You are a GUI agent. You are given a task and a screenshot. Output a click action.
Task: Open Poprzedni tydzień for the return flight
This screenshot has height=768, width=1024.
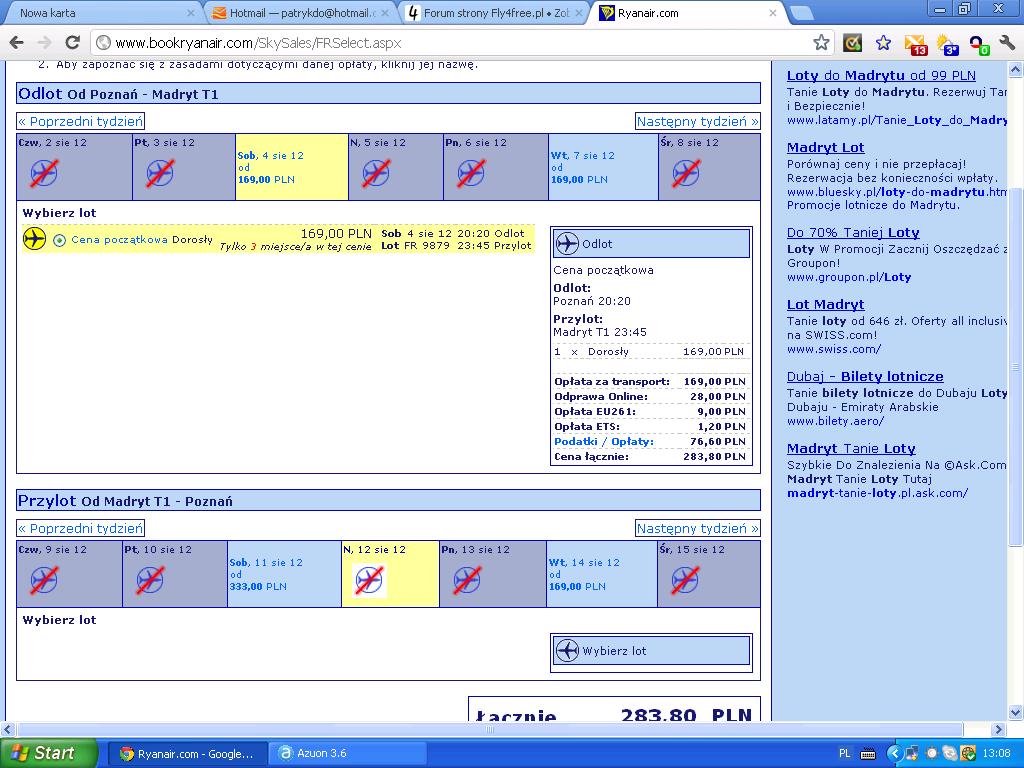point(80,528)
